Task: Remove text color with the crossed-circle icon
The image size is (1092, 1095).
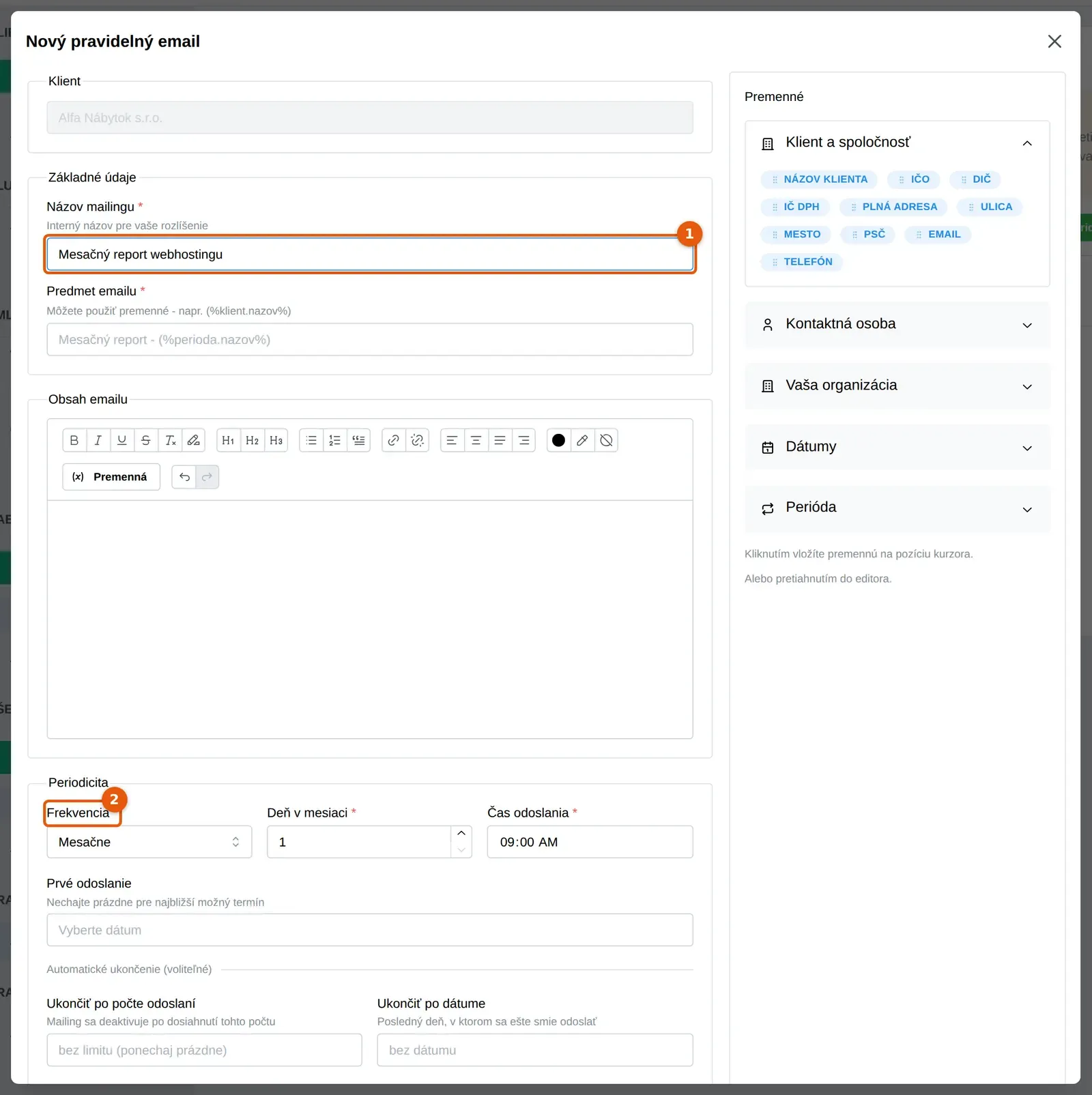Action: click(x=607, y=441)
